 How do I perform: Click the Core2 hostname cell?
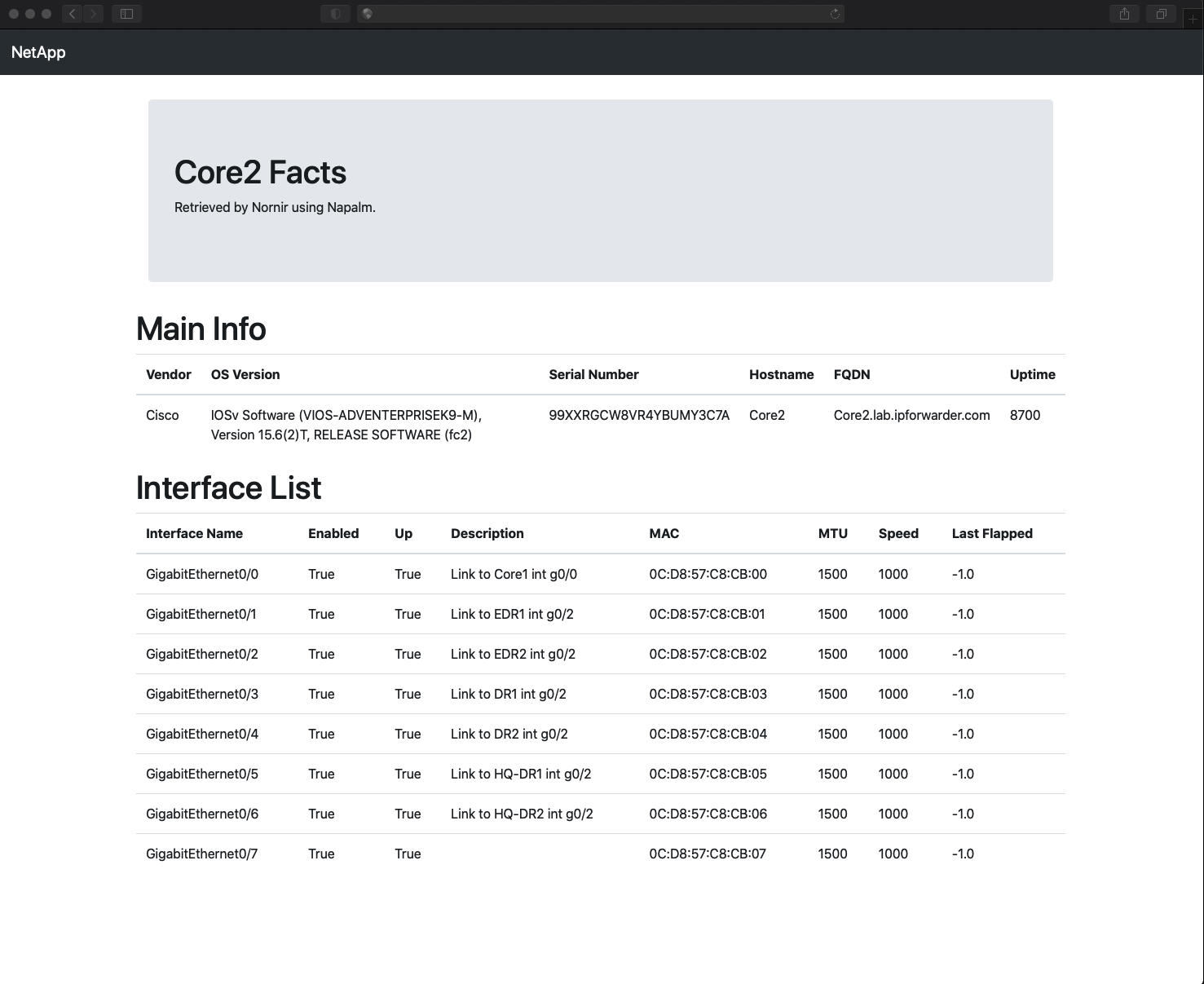pyautogui.click(x=767, y=415)
